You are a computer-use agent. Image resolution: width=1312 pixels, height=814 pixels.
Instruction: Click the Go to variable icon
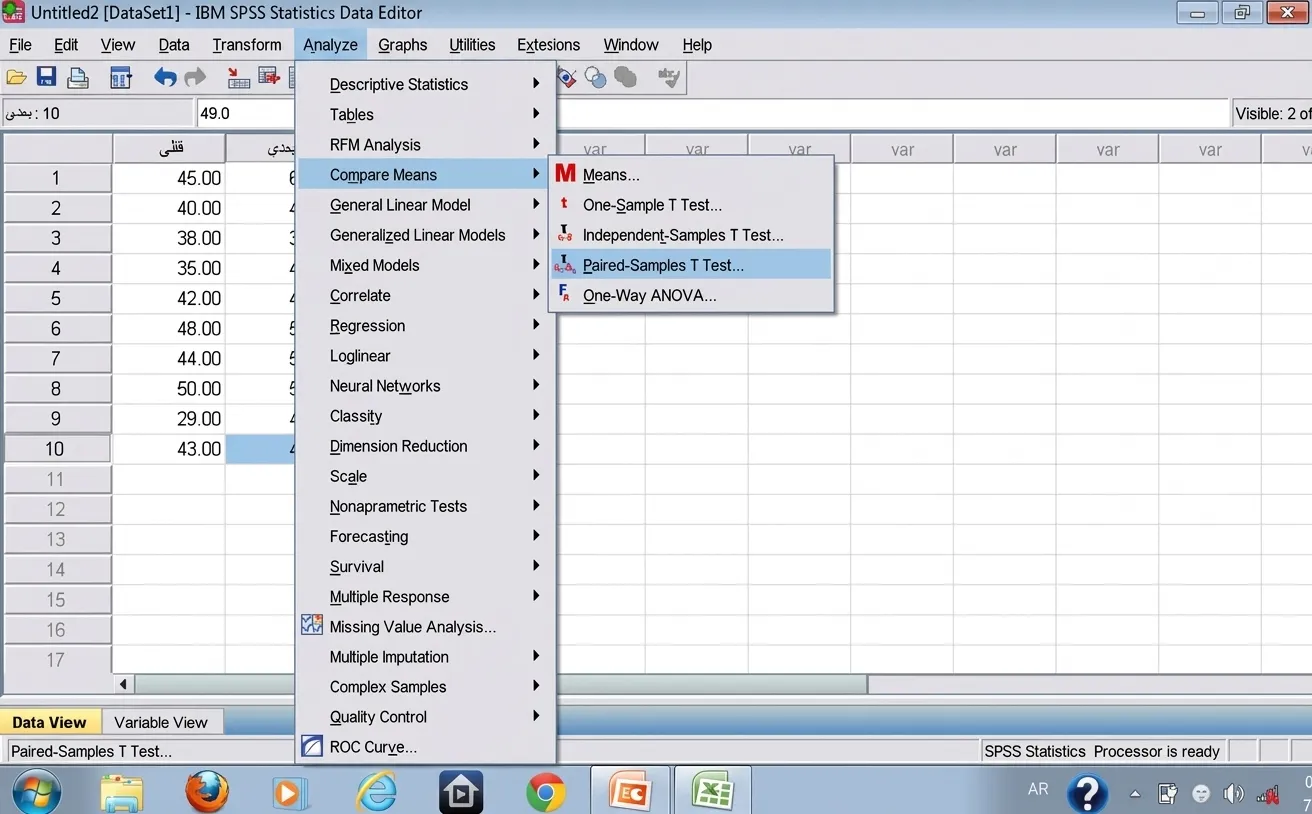point(268,78)
